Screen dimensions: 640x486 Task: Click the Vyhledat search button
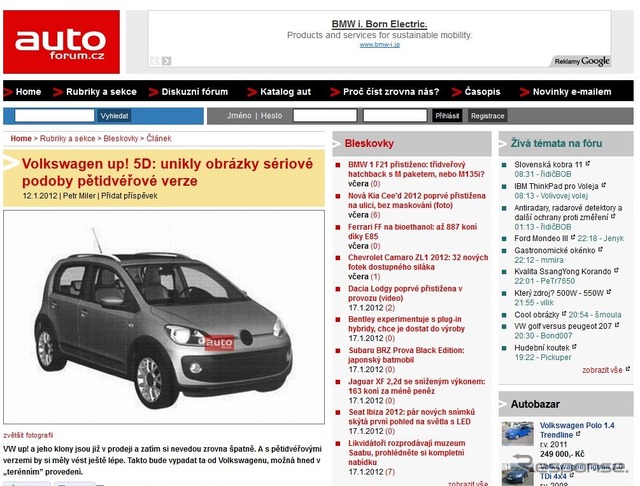tap(114, 116)
